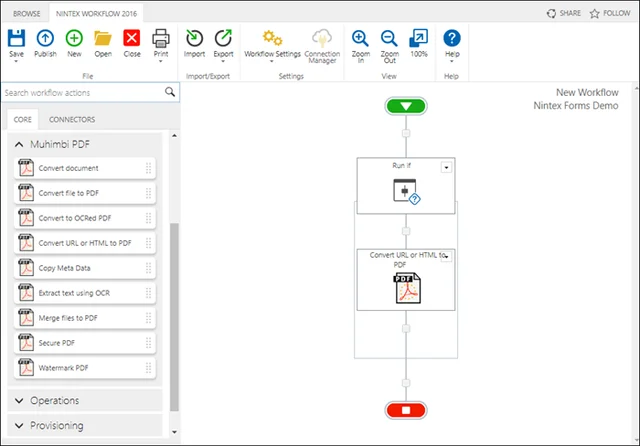Select the Nintex Workflow 2016 tab
The width and height of the screenshot is (640, 446).
pos(96,13)
